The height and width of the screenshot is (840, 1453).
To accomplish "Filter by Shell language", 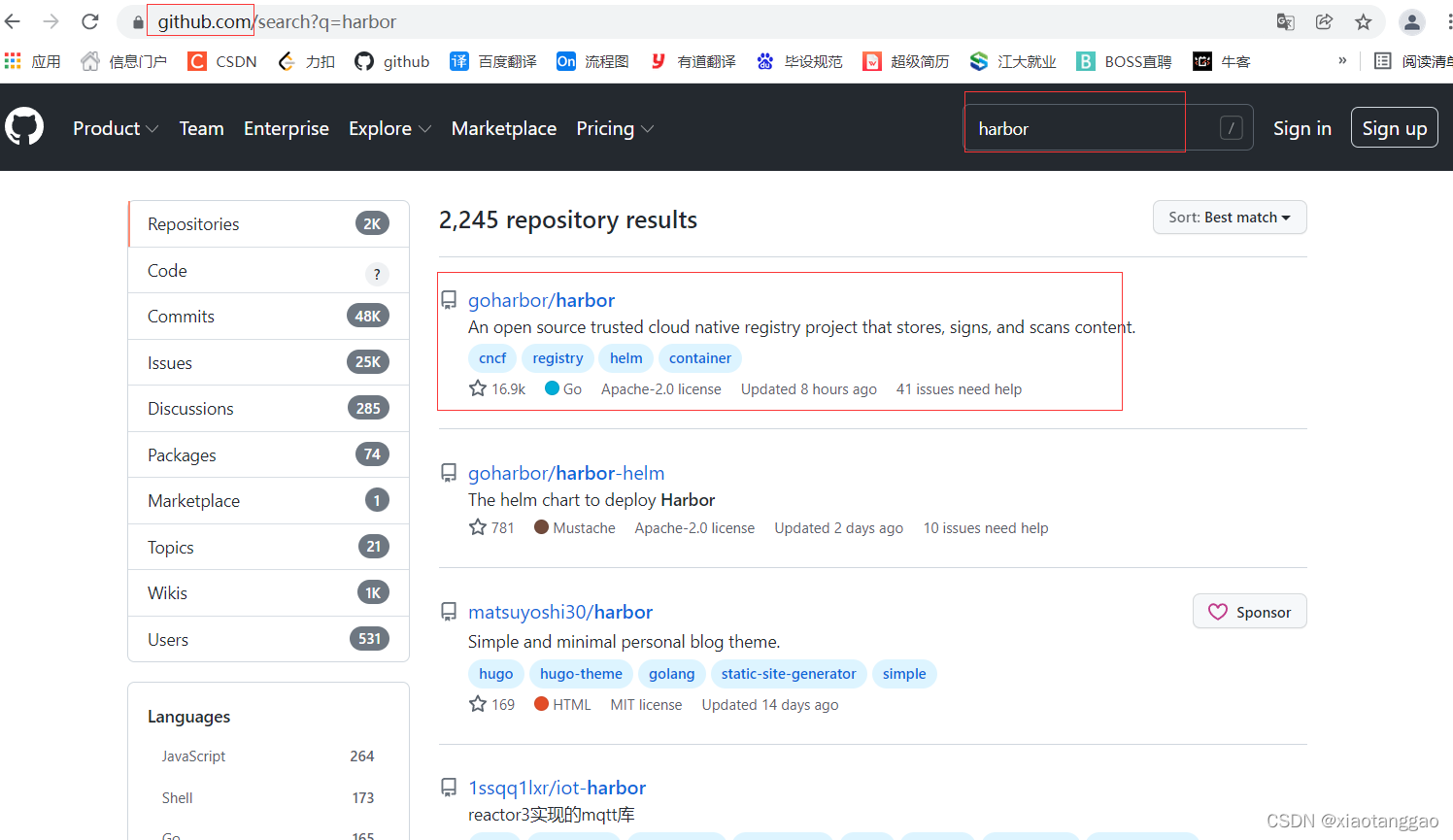I will point(268,798).
